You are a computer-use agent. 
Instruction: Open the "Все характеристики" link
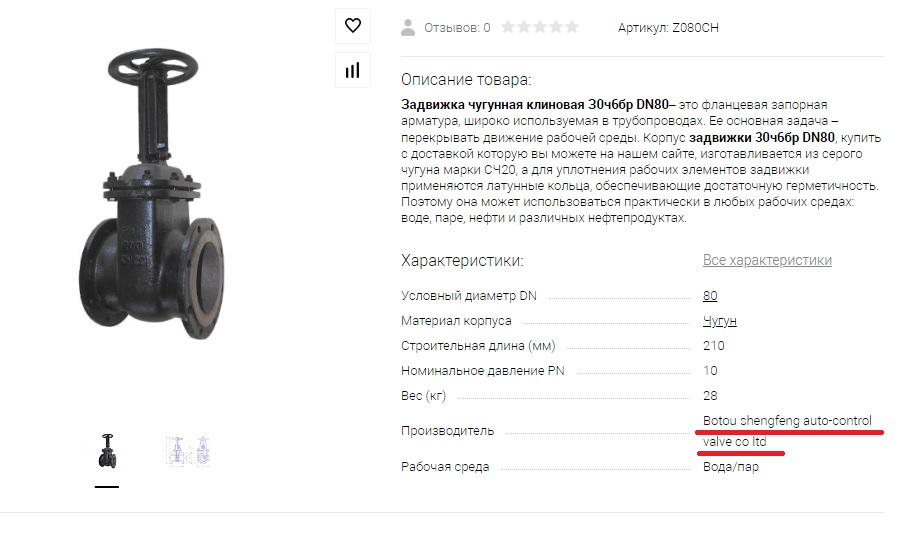click(767, 260)
